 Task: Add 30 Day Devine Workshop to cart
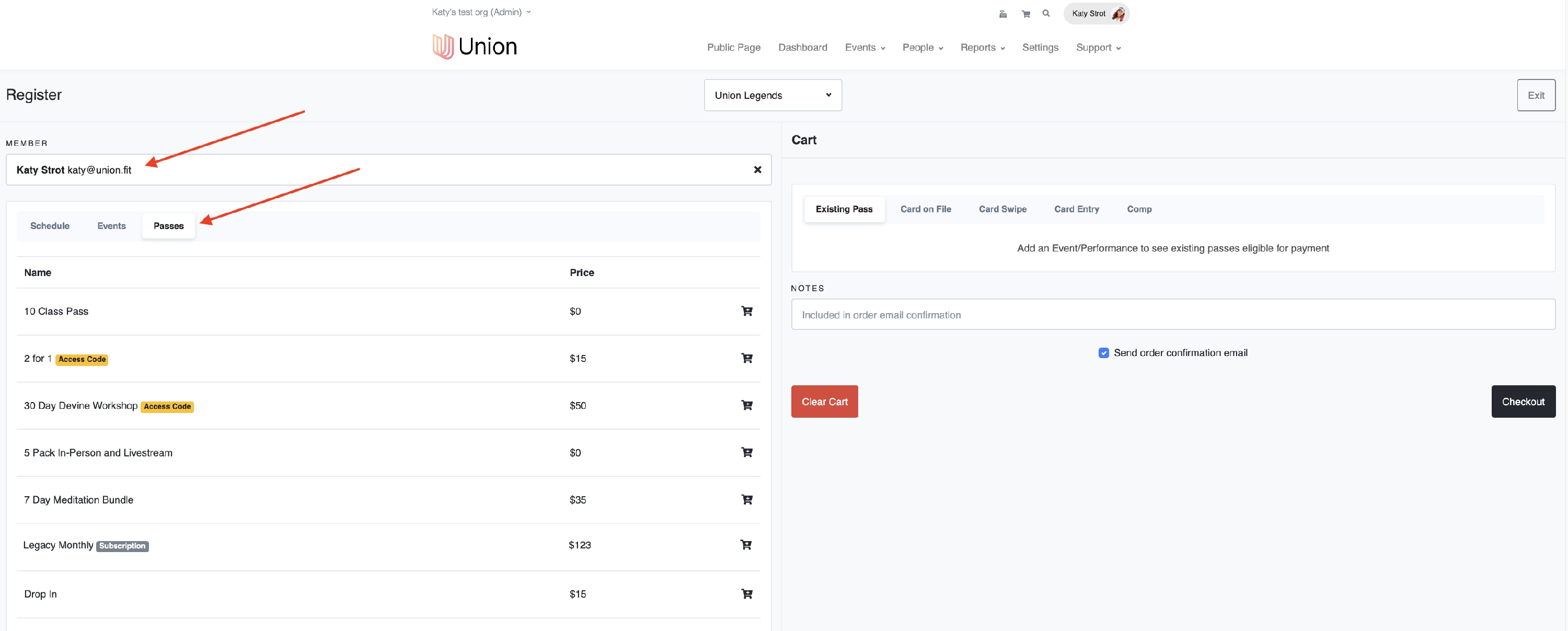[x=746, y=405]
